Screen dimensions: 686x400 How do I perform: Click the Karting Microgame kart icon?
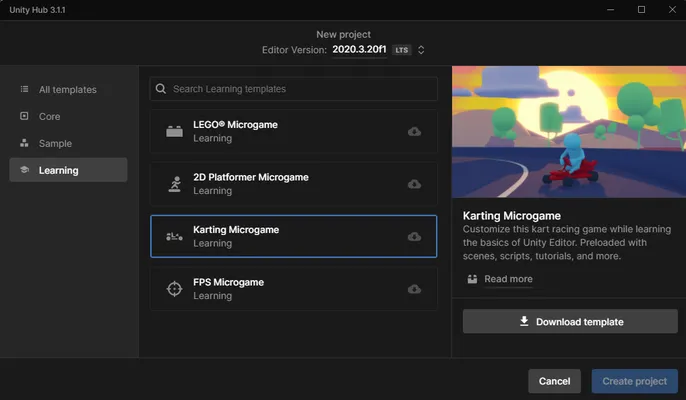click(174, 237)
